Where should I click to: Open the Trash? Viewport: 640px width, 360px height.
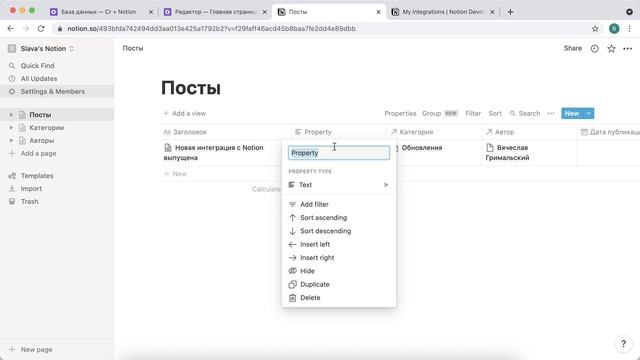click(29, 202)
